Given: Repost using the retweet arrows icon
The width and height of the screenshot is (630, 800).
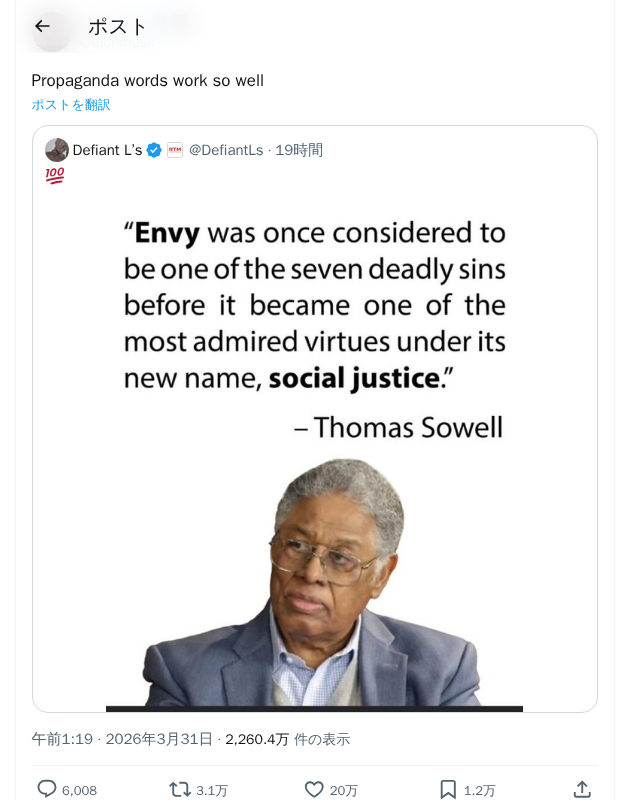Looking at the screenshot, I should 181,789.
